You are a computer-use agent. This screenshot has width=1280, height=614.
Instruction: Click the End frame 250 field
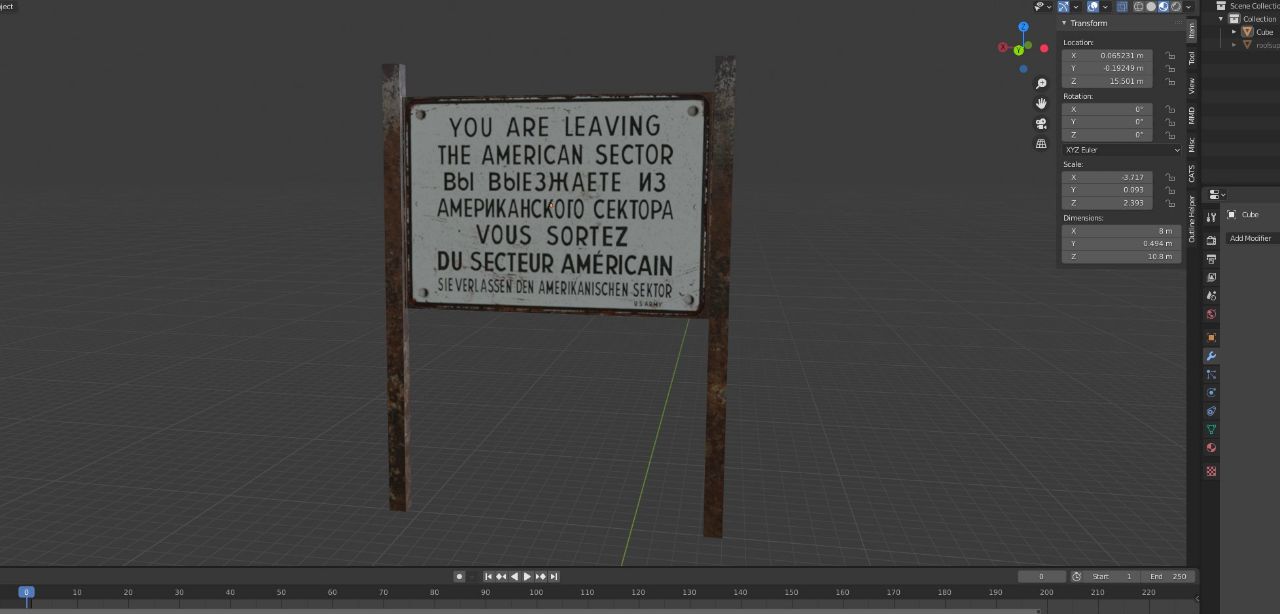(1166, 576)
